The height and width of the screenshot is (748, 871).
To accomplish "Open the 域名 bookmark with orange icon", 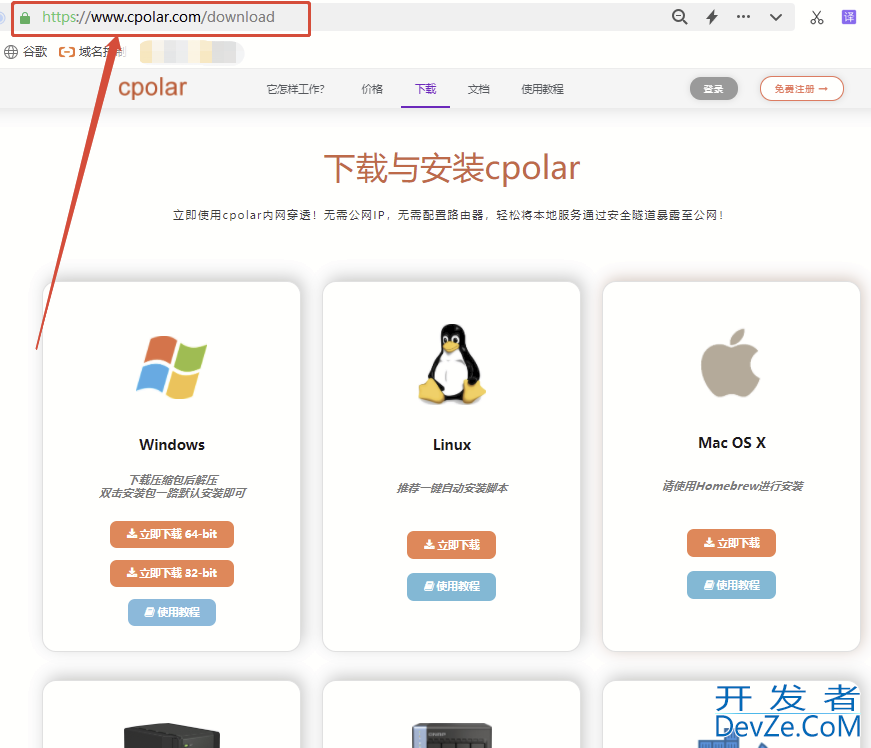I will coord(92,52).
